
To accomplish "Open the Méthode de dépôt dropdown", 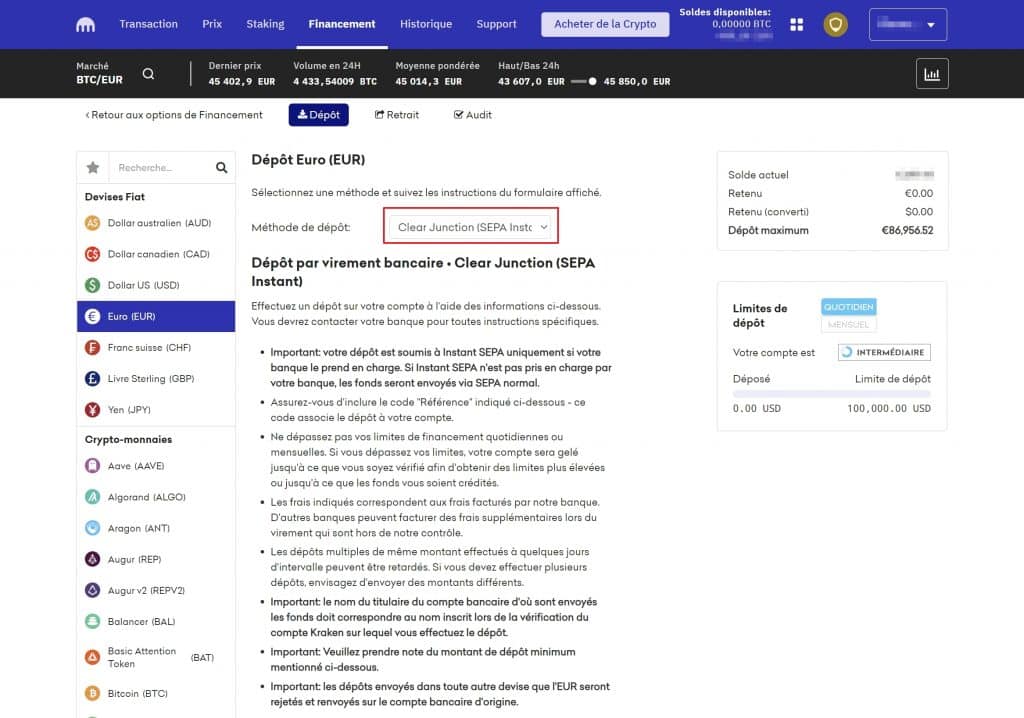I will click(x=470, y=226).
